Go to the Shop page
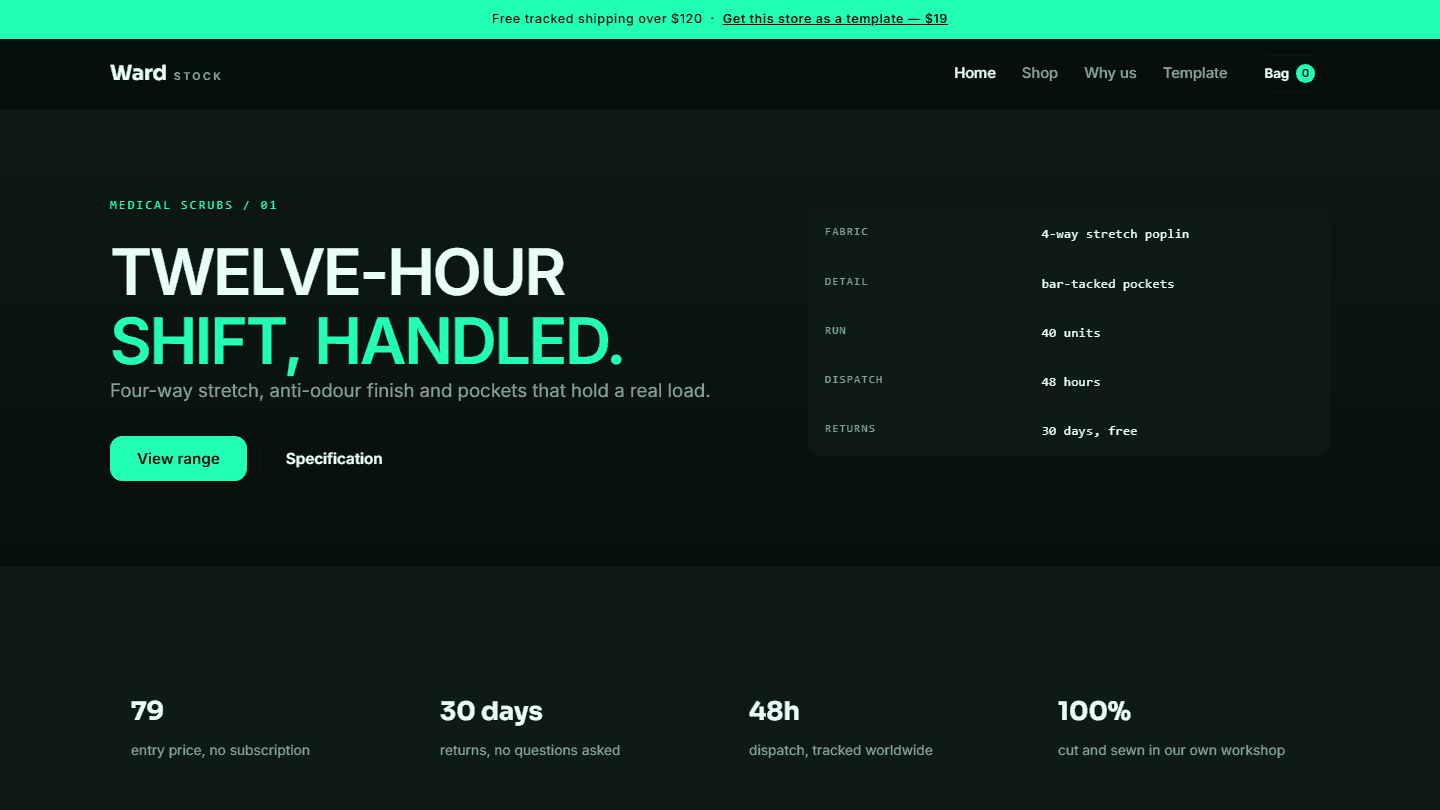The height and width of the screenshot is (810, 1440). (x=1040, y=73)
